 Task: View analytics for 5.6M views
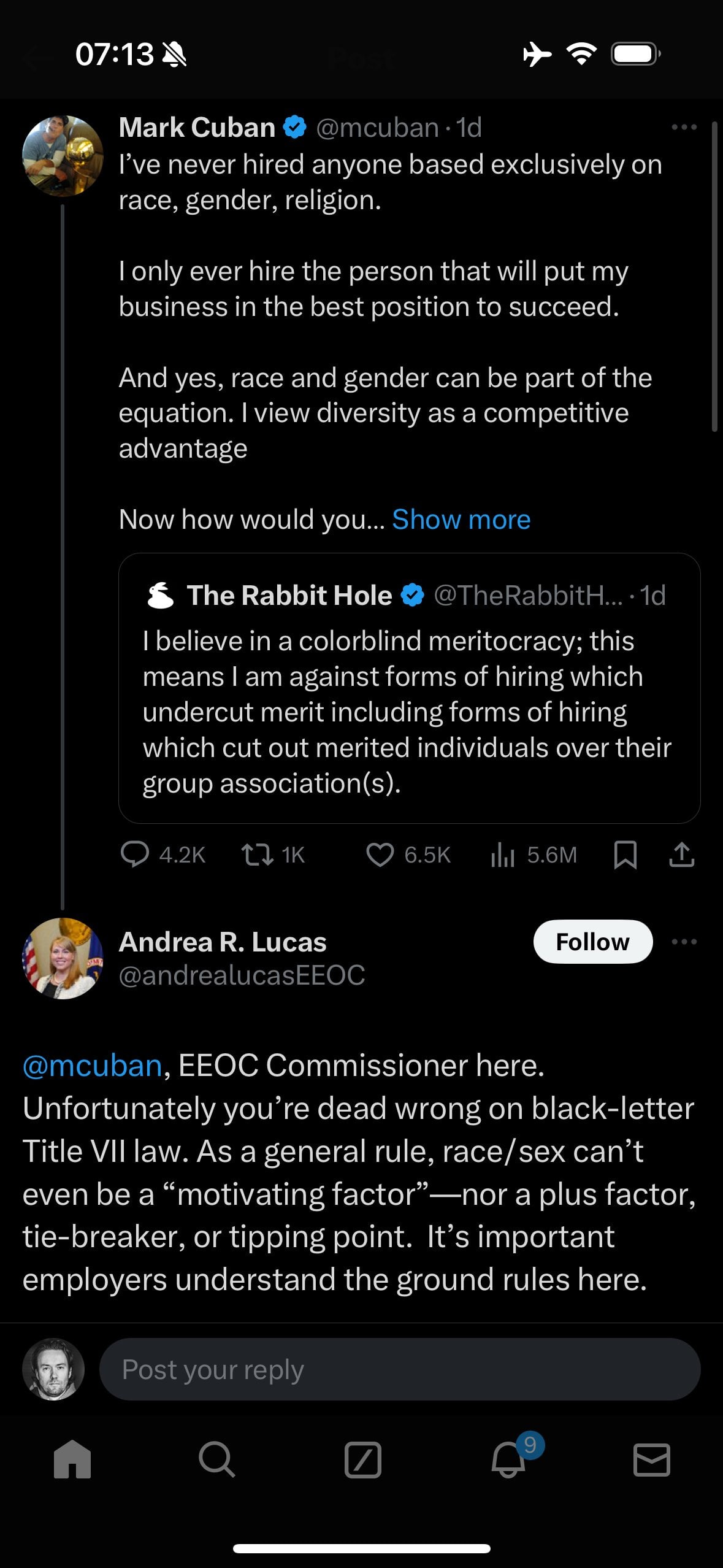503,855
